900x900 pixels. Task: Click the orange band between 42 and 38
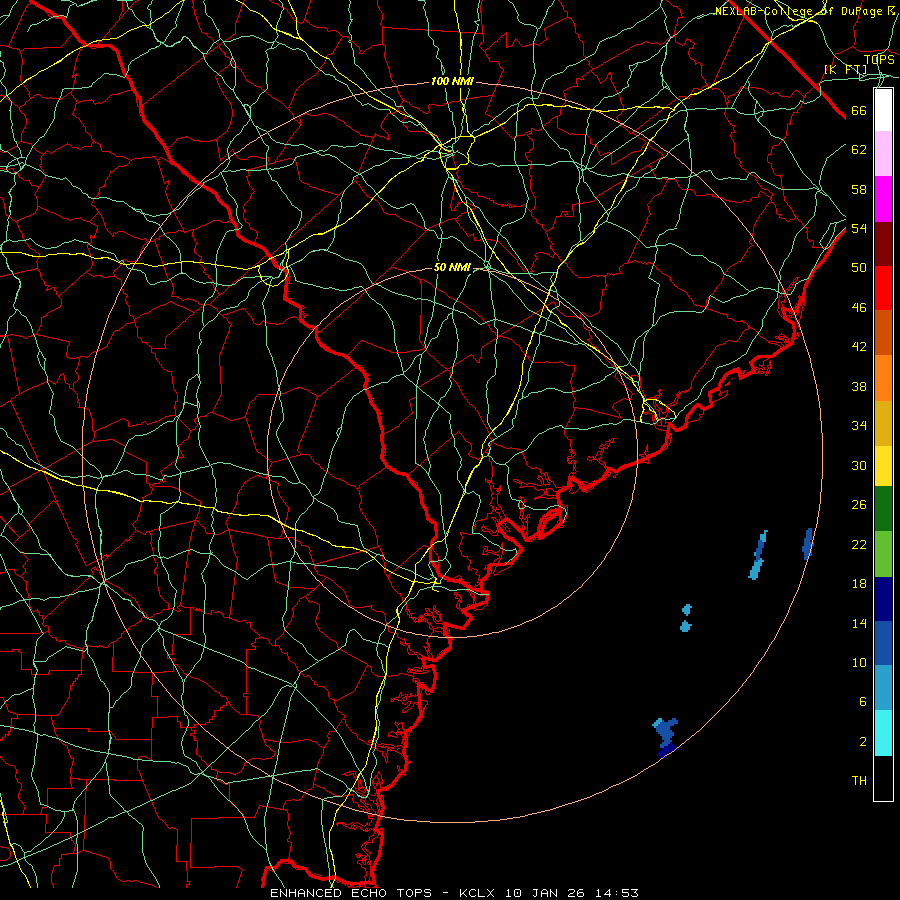click(883, 378)
